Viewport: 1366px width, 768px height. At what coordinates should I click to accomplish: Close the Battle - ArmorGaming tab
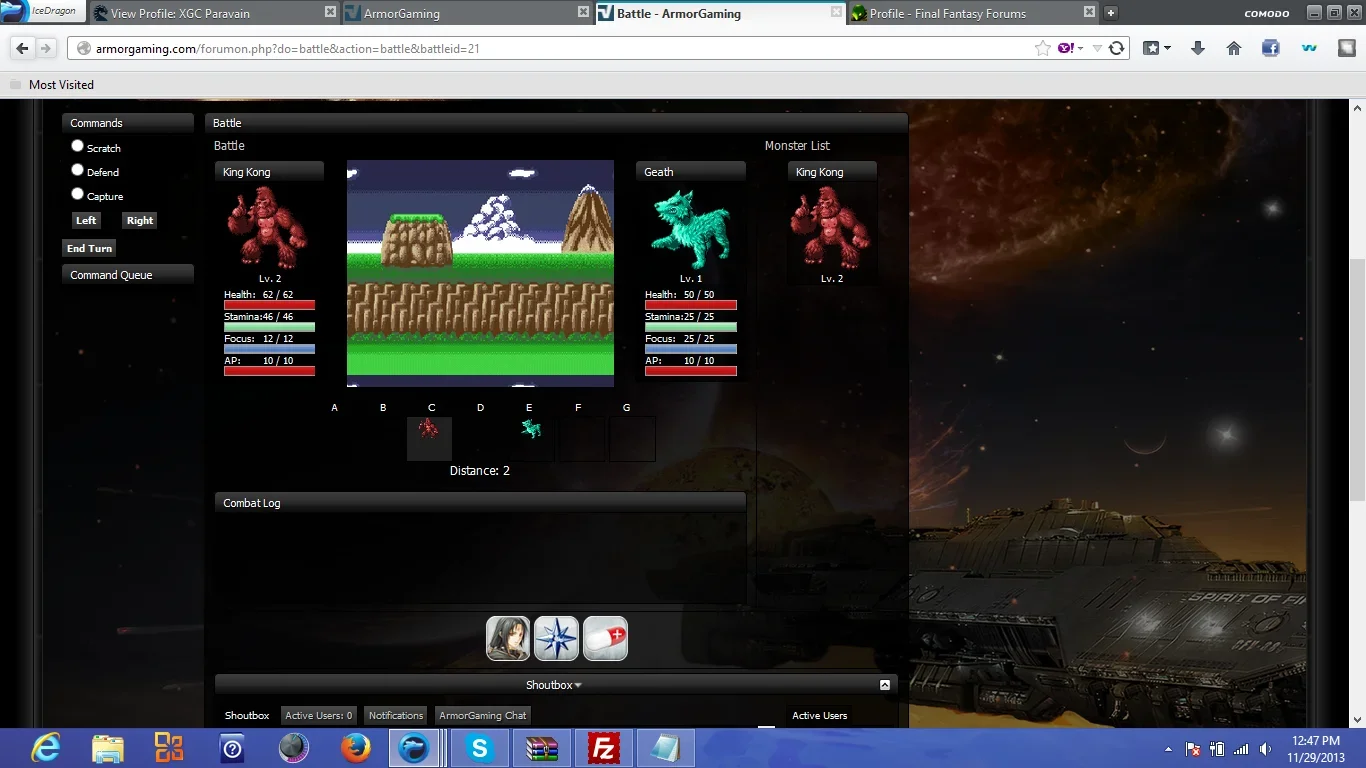pyautogui.click(x=836, y=13)
